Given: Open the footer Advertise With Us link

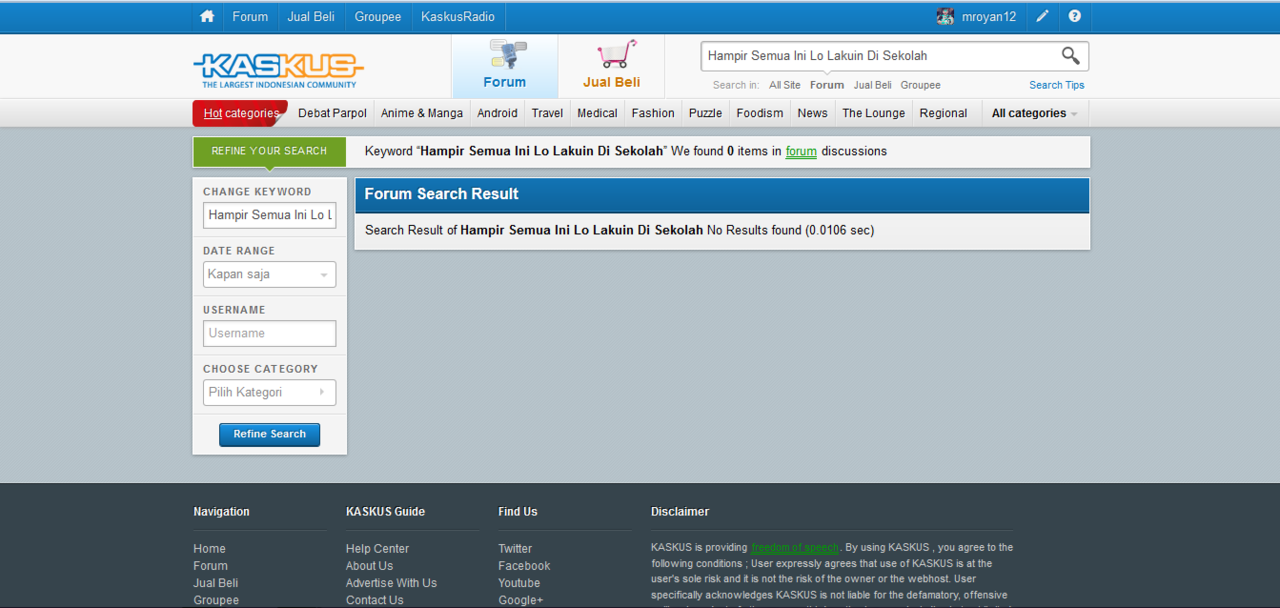Looking at the screenshot, I should point(391,583).
